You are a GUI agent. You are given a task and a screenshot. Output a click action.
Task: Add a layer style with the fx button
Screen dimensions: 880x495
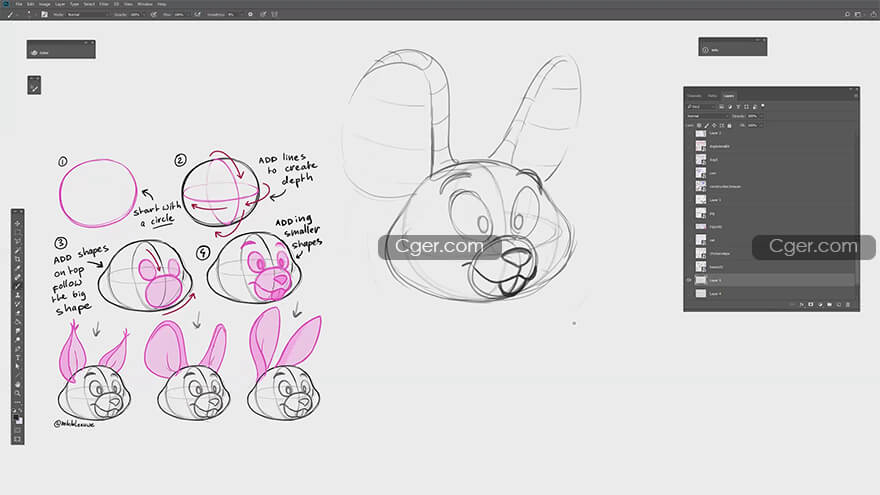(801, 304)
